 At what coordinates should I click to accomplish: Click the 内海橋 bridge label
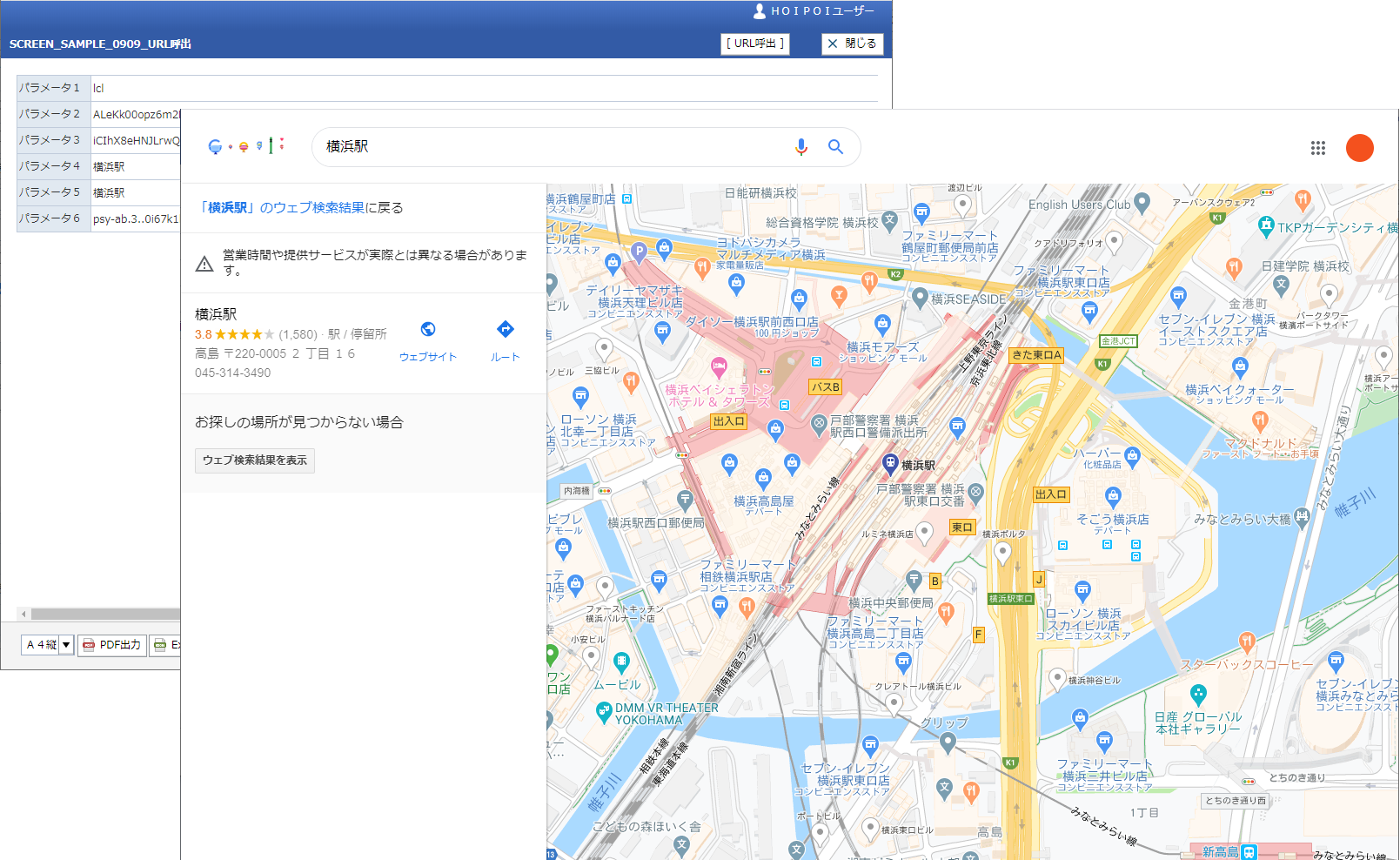(577, 491)
